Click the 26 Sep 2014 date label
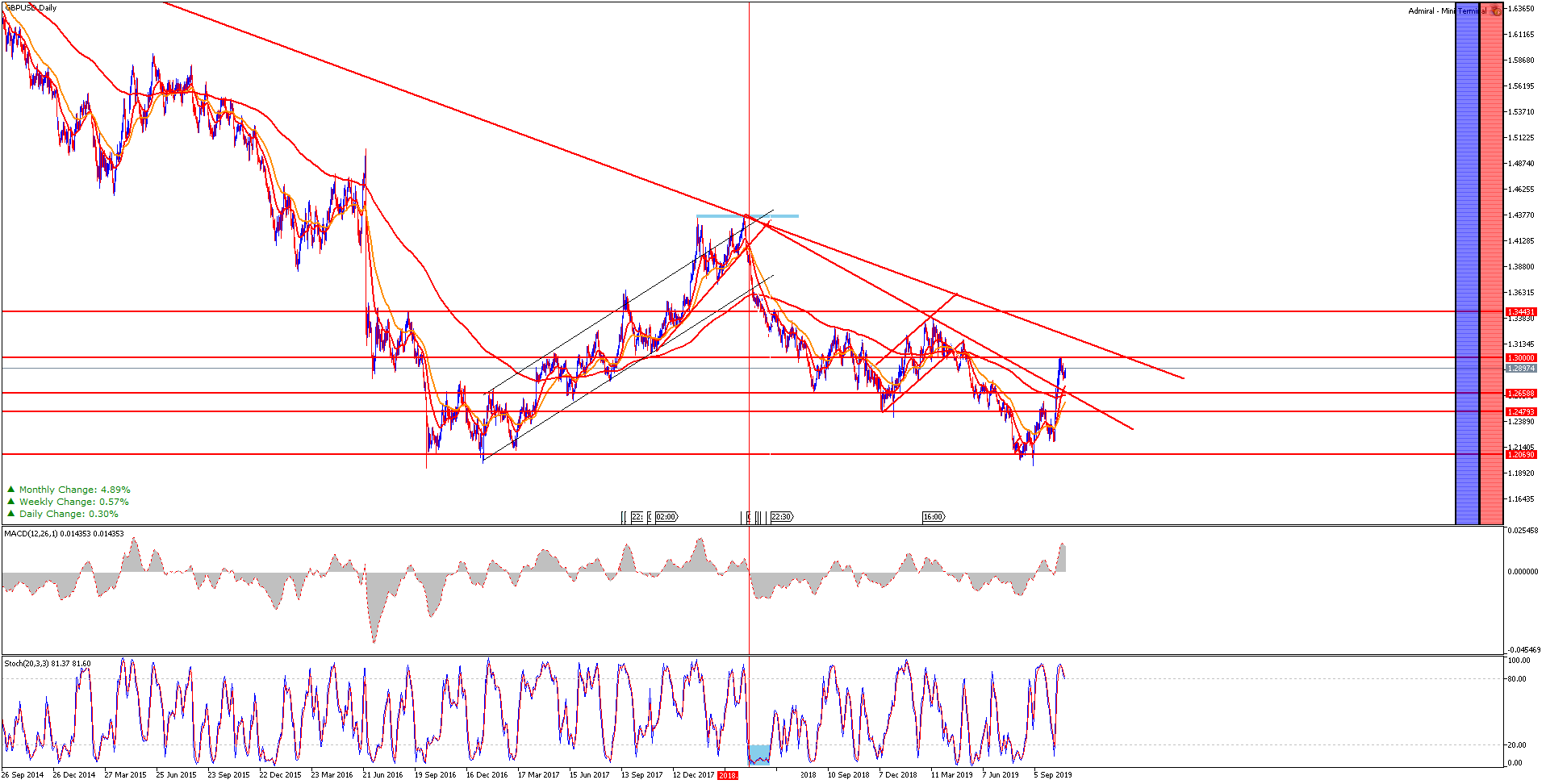The image size is (1546, 784). [x=23, y=775]
